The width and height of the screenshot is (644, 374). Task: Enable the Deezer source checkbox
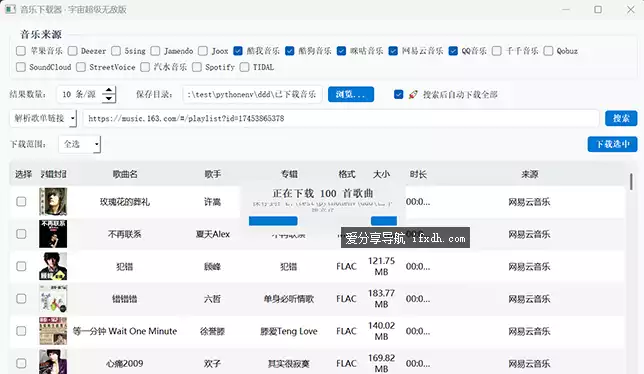tap(73, 51)
